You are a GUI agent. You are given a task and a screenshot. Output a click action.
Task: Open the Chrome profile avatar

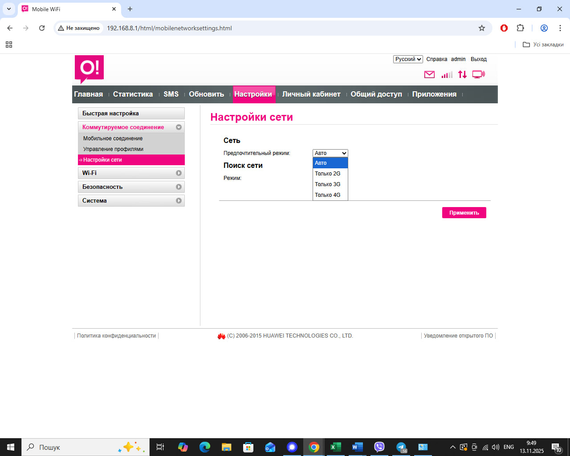544,28
